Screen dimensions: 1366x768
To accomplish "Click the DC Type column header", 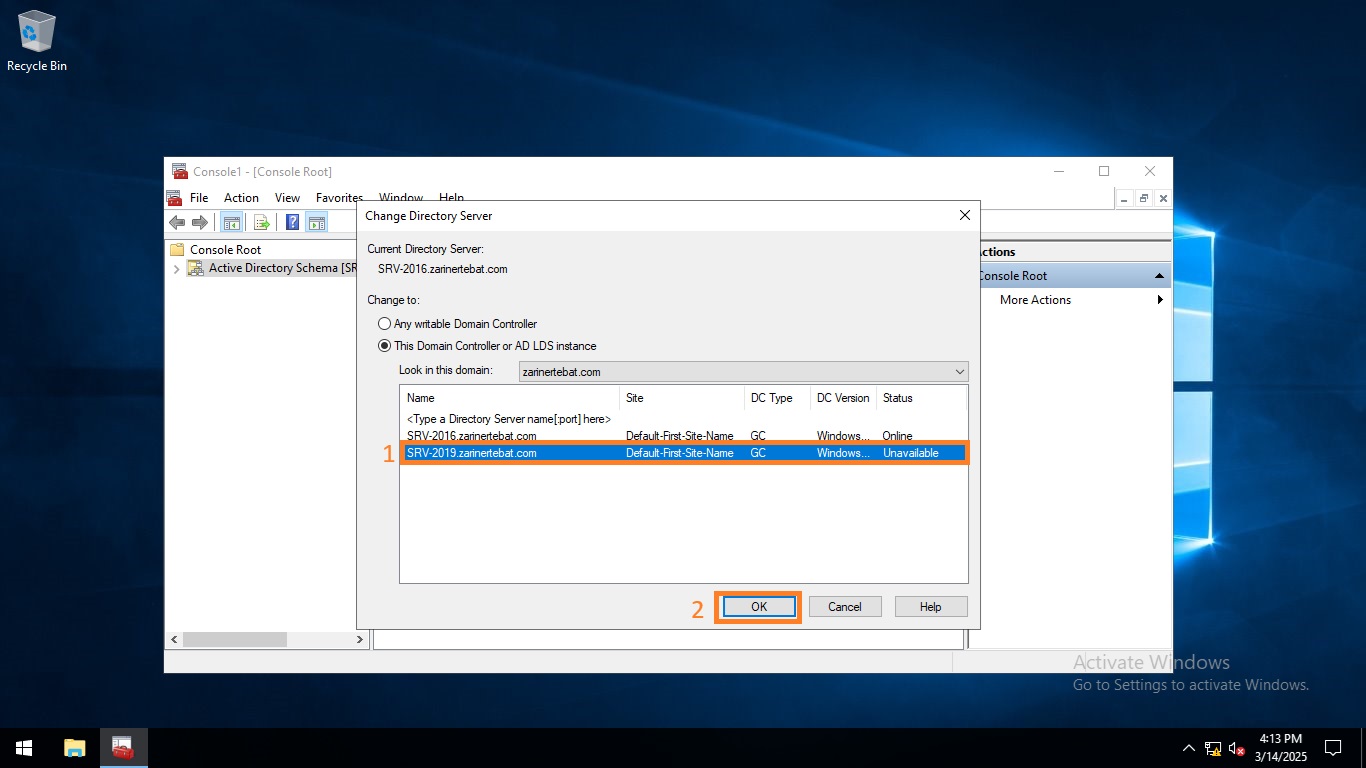I will pos(777,398).
